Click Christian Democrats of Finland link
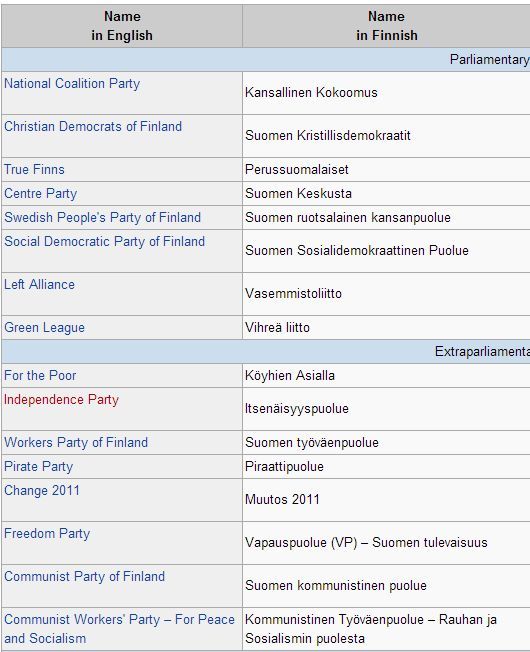The height and width of the screenshot is (652, 530). click(x=93, y=126)
